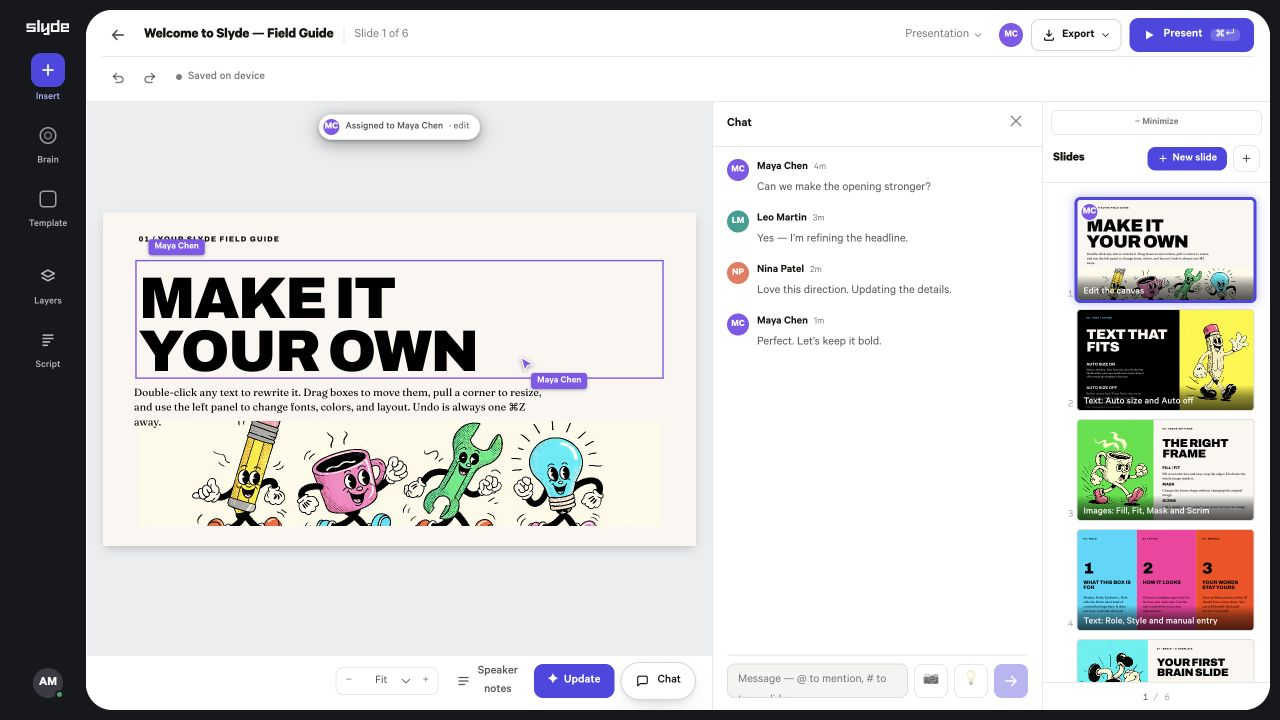The width and height of the screenshot is (1280, 720).
Task: Open the Presentation dropdown
Action: point(943,34)
